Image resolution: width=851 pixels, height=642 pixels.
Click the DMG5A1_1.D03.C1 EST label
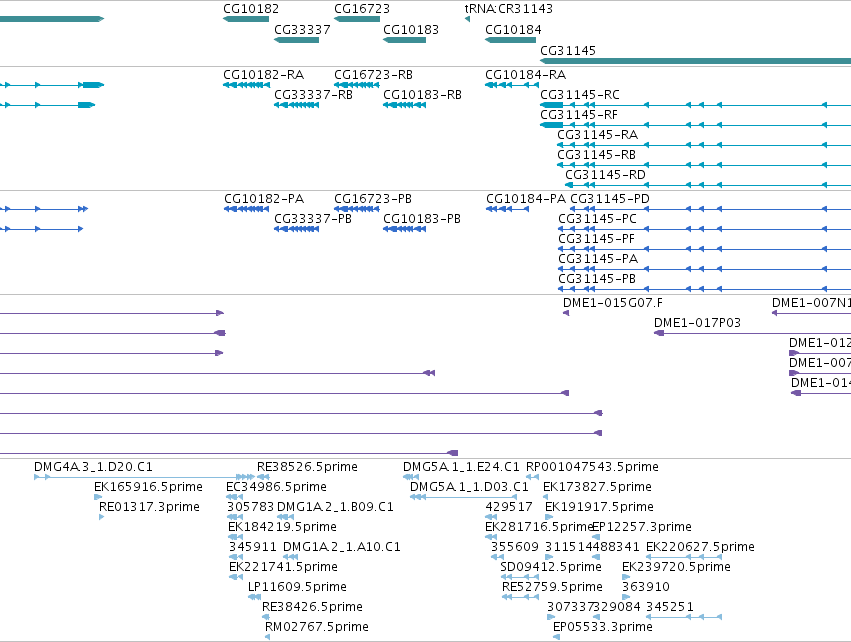point(469,487)
